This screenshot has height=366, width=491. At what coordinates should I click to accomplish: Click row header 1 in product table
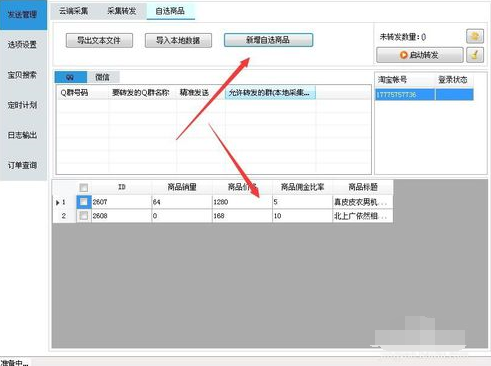coord(64,202)
